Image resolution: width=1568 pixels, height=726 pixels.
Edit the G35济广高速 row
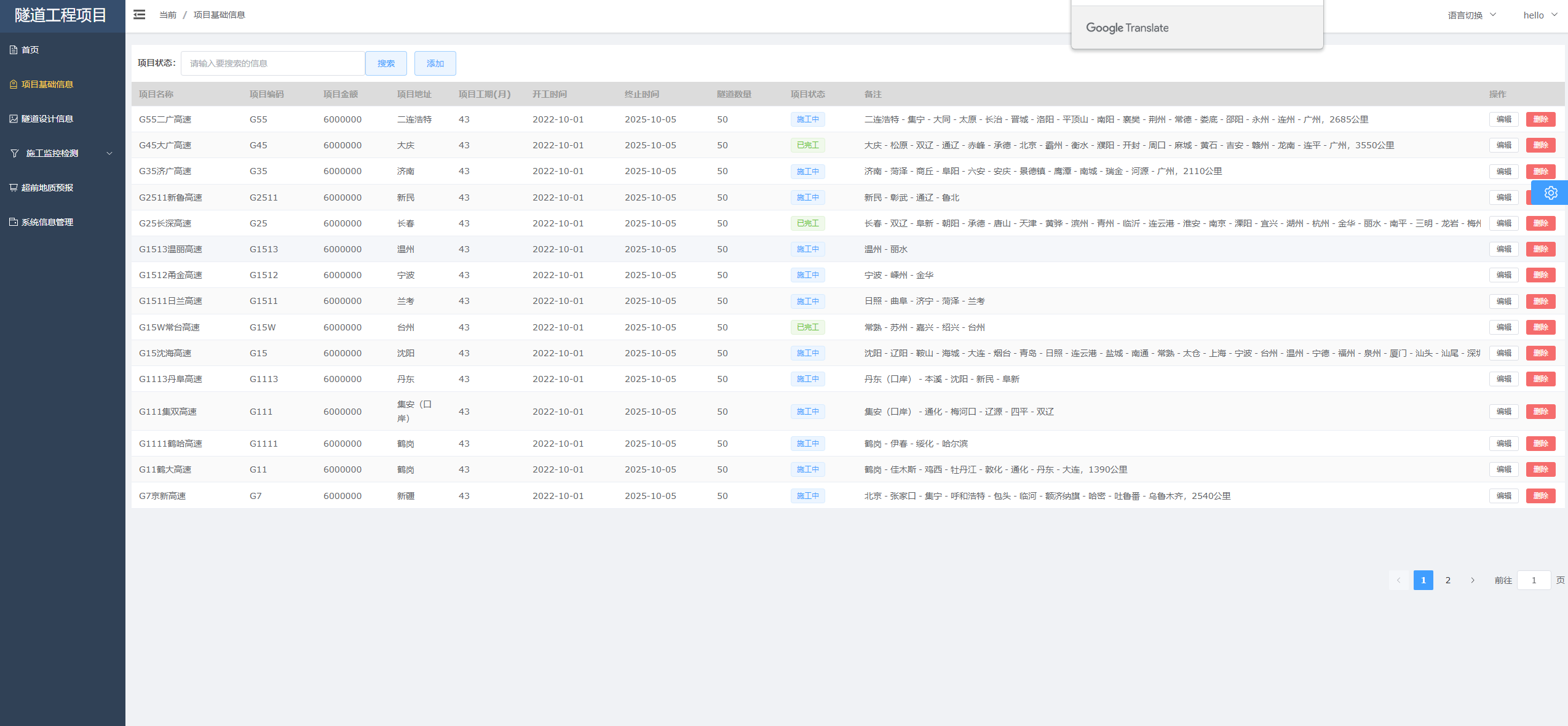[x=1504, y=172]
